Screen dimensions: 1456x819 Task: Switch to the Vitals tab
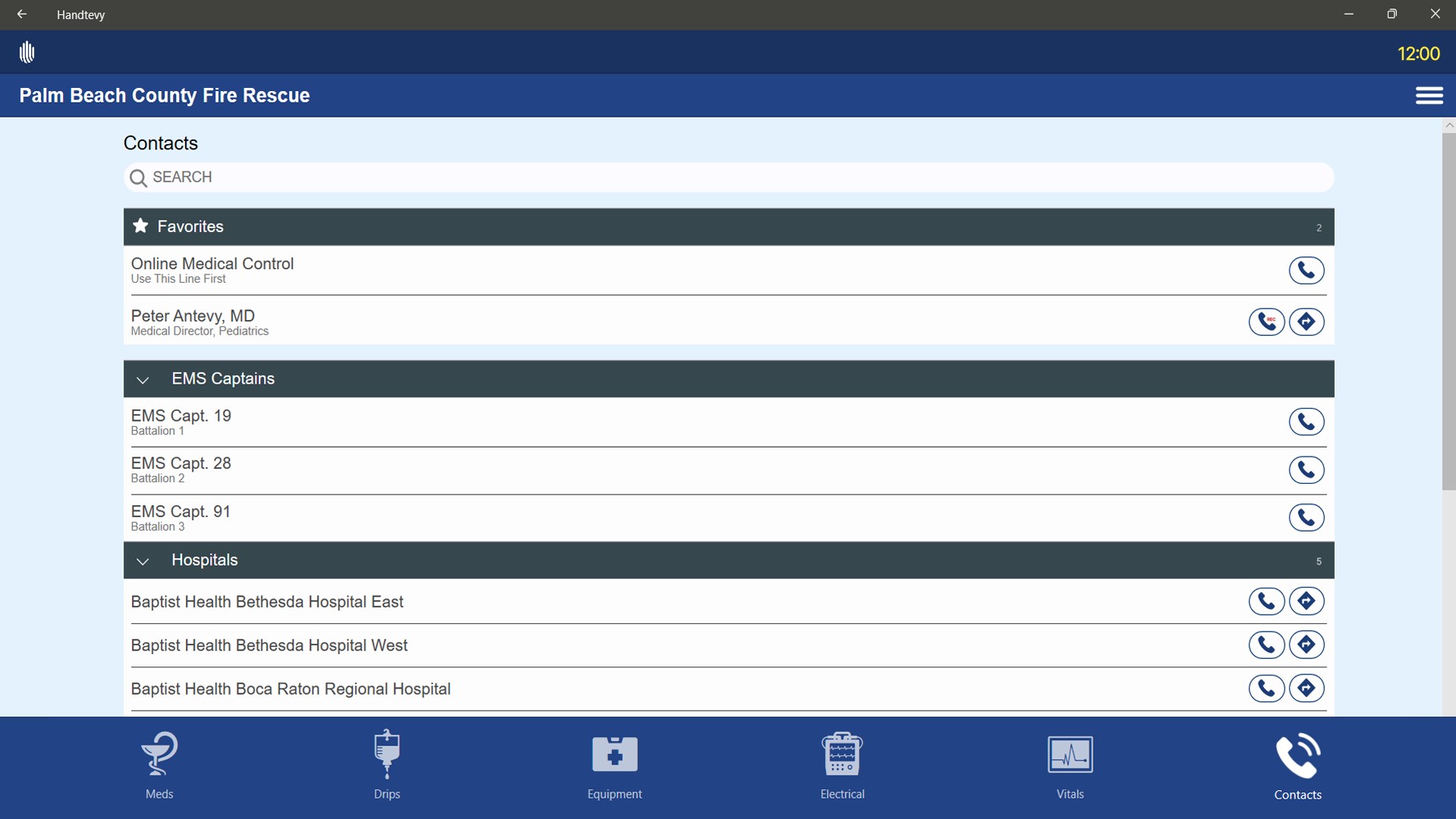[1069, 766]
